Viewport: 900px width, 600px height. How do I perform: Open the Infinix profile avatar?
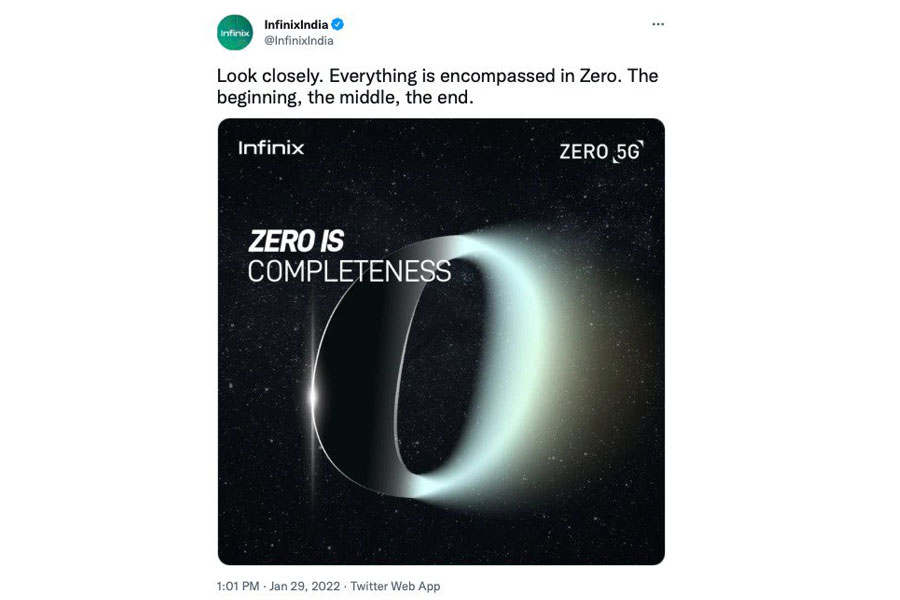(x=235, y=32)
